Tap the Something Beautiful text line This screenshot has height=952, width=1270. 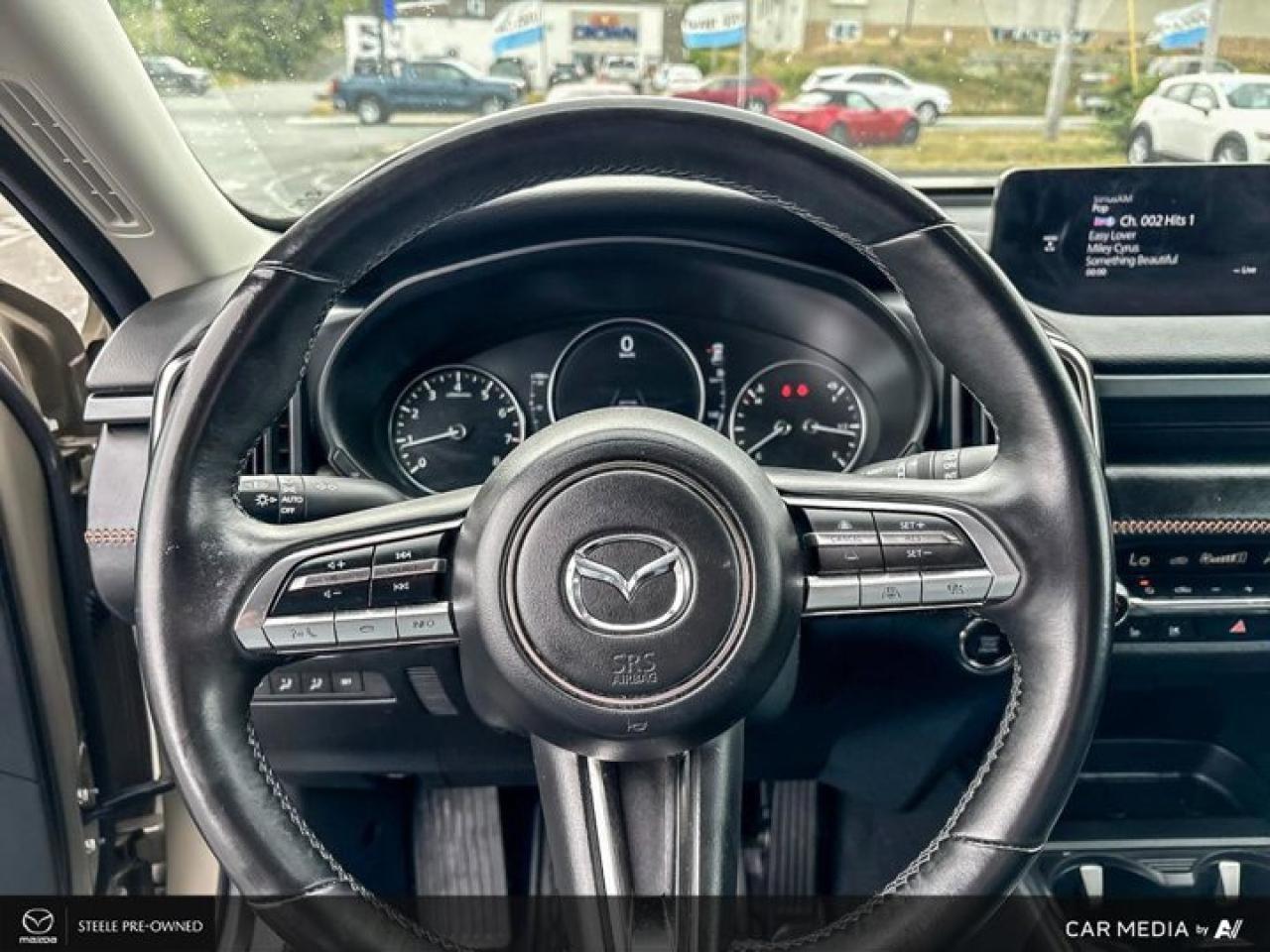pos(1131,260)
